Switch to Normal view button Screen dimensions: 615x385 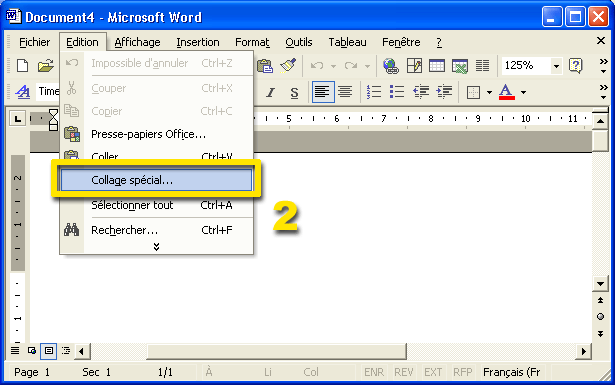pos(15,350)
